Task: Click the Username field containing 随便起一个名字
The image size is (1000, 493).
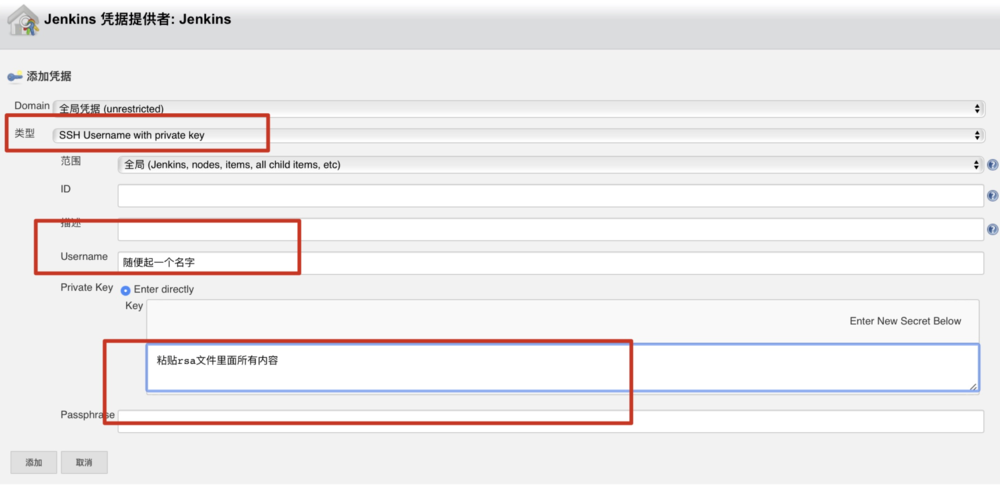Action: coord(551,263)
